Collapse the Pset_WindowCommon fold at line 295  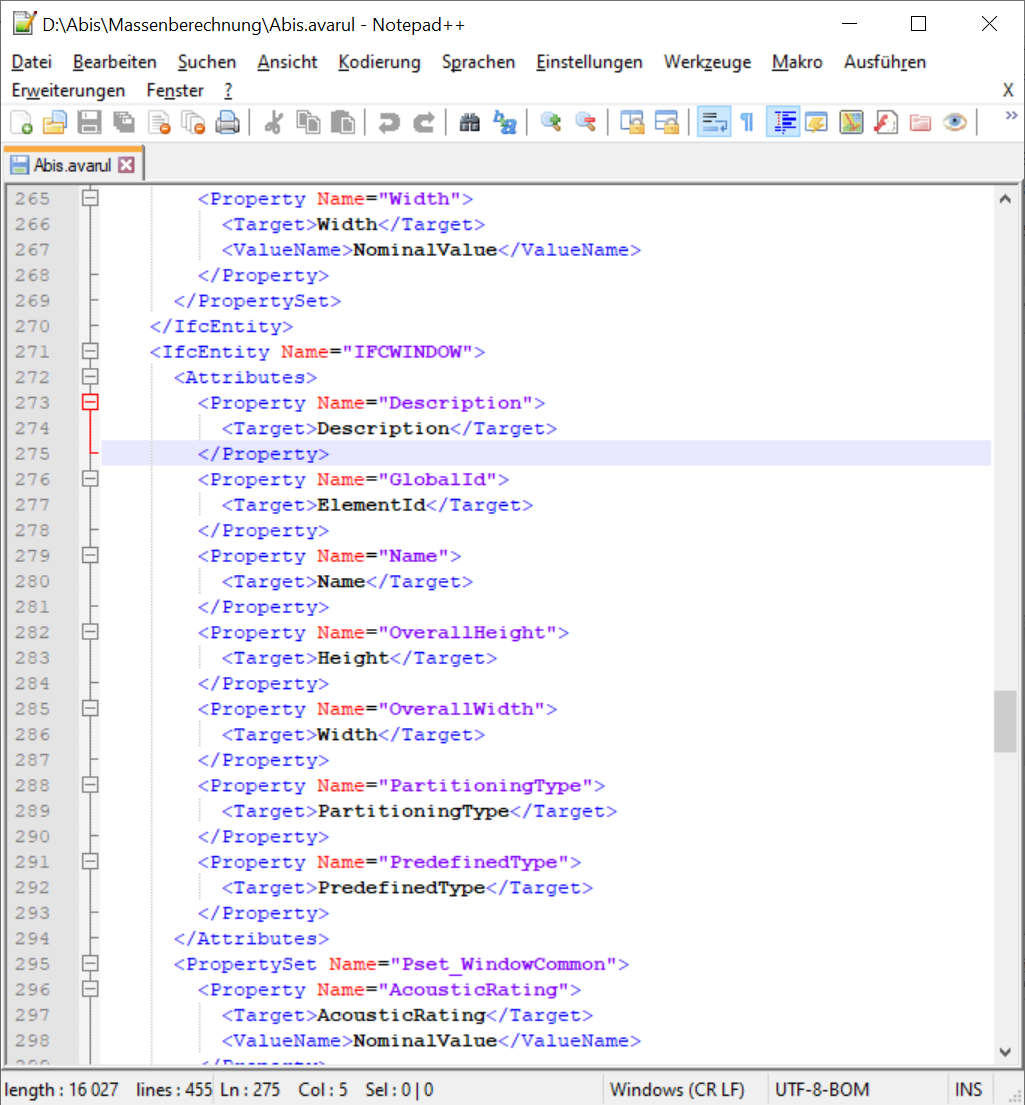90,963
